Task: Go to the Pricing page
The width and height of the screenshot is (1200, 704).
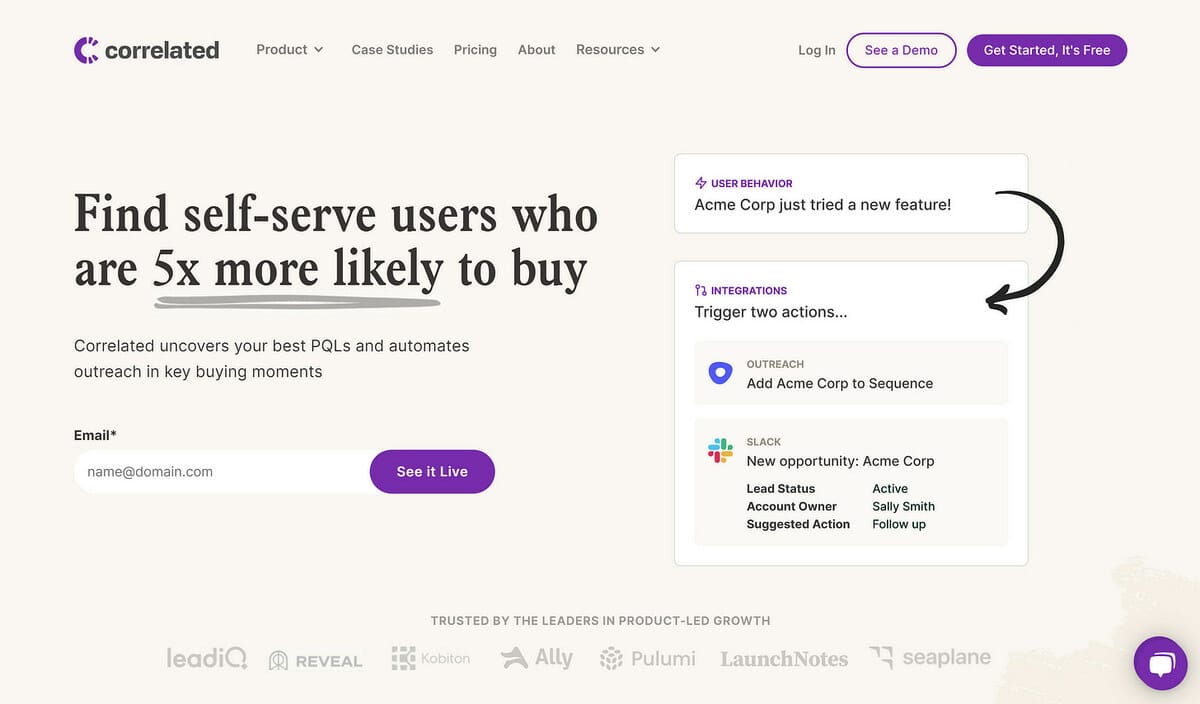Action: 475,50
